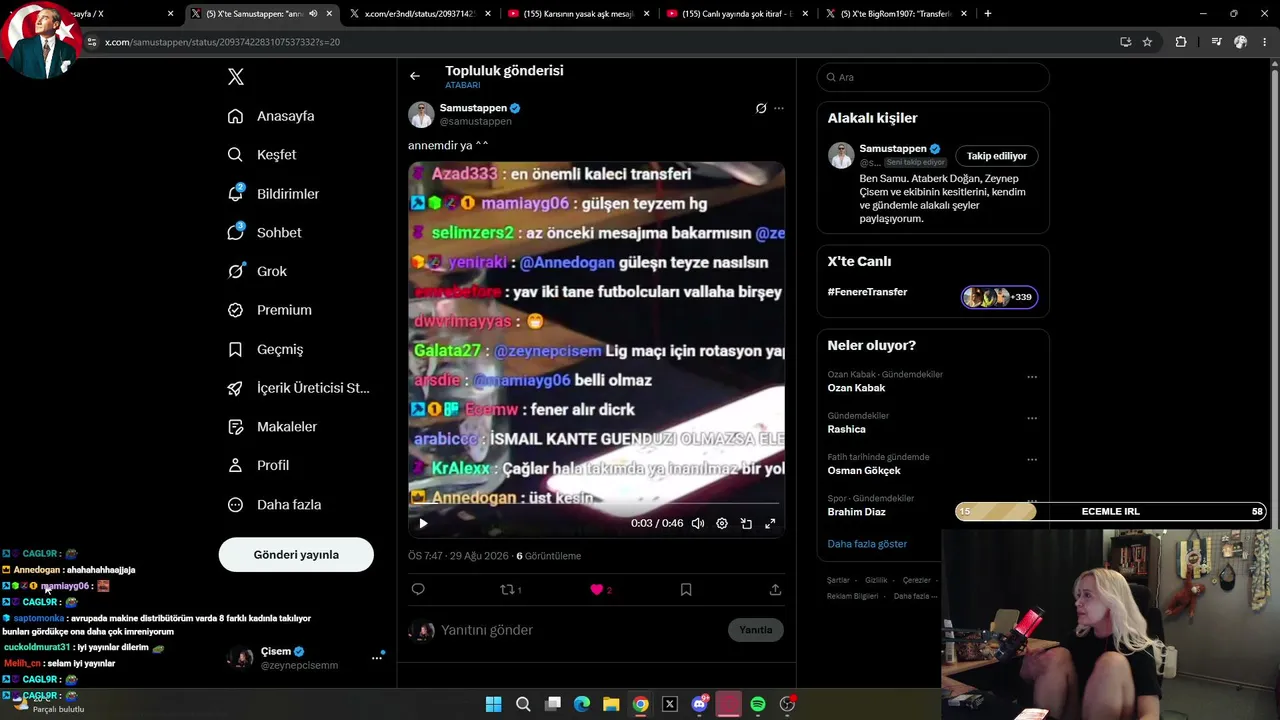
Task: Mute the X'te Samustappen browser tab
Action: pyautogui.click(x=314, y=14)
